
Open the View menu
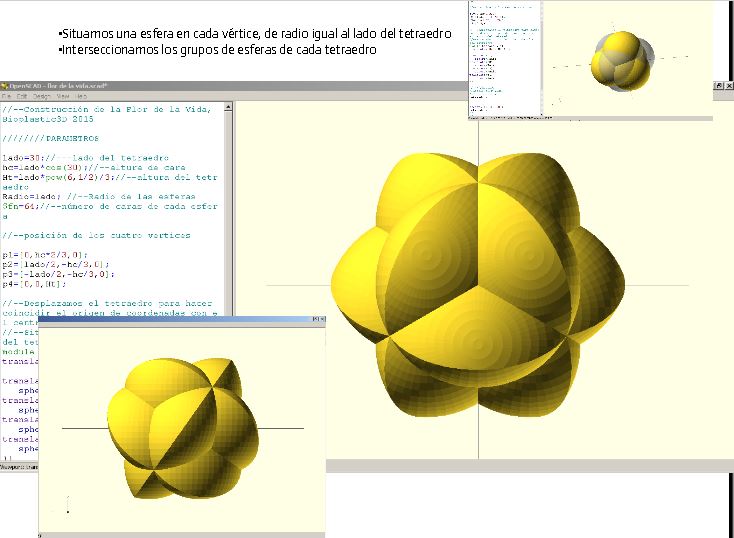coord(63,96)
